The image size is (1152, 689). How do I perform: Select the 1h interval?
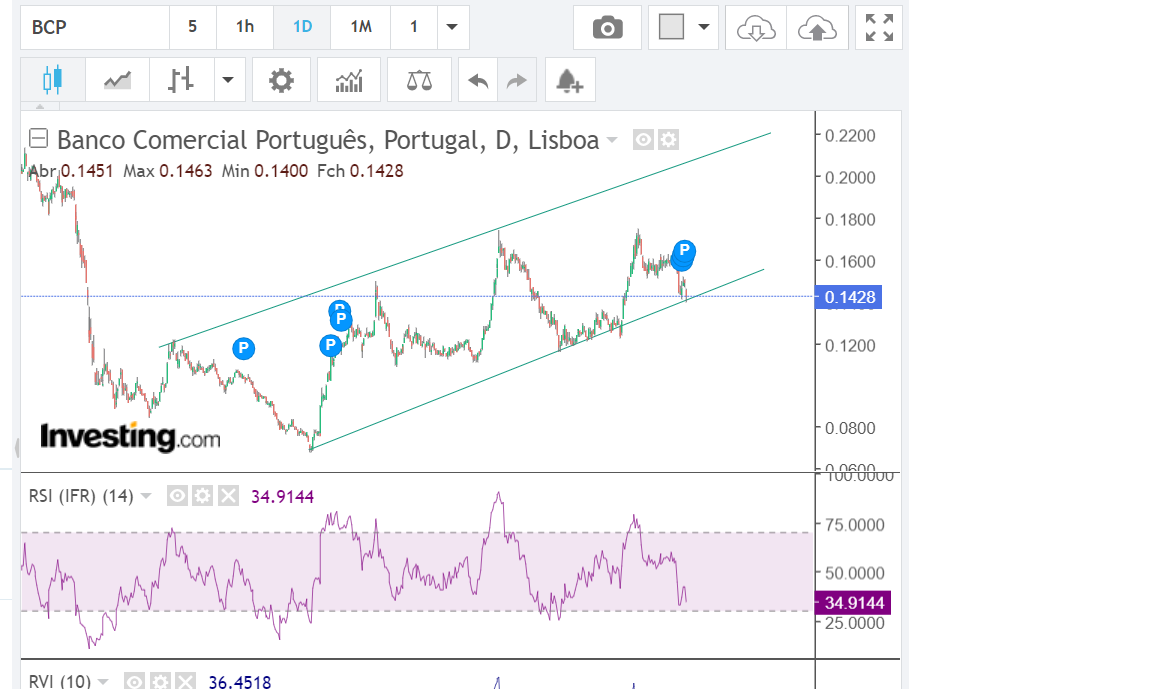[x=245, y=27]
